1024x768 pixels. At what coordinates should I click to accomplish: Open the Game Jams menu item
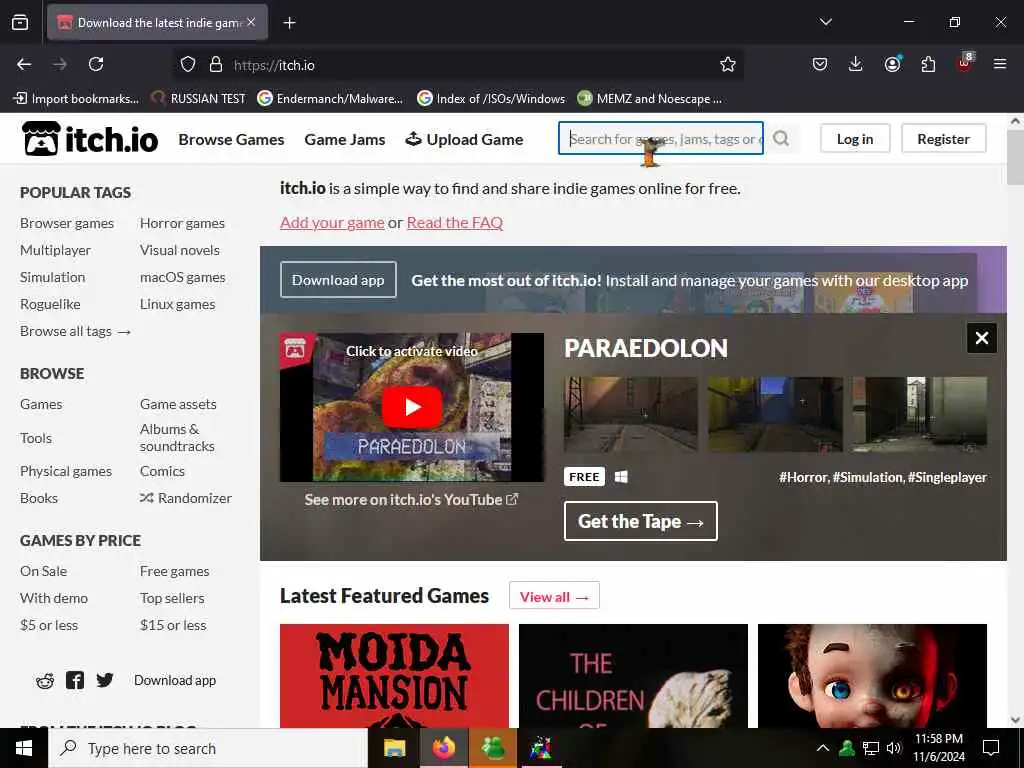click(345, 139)
